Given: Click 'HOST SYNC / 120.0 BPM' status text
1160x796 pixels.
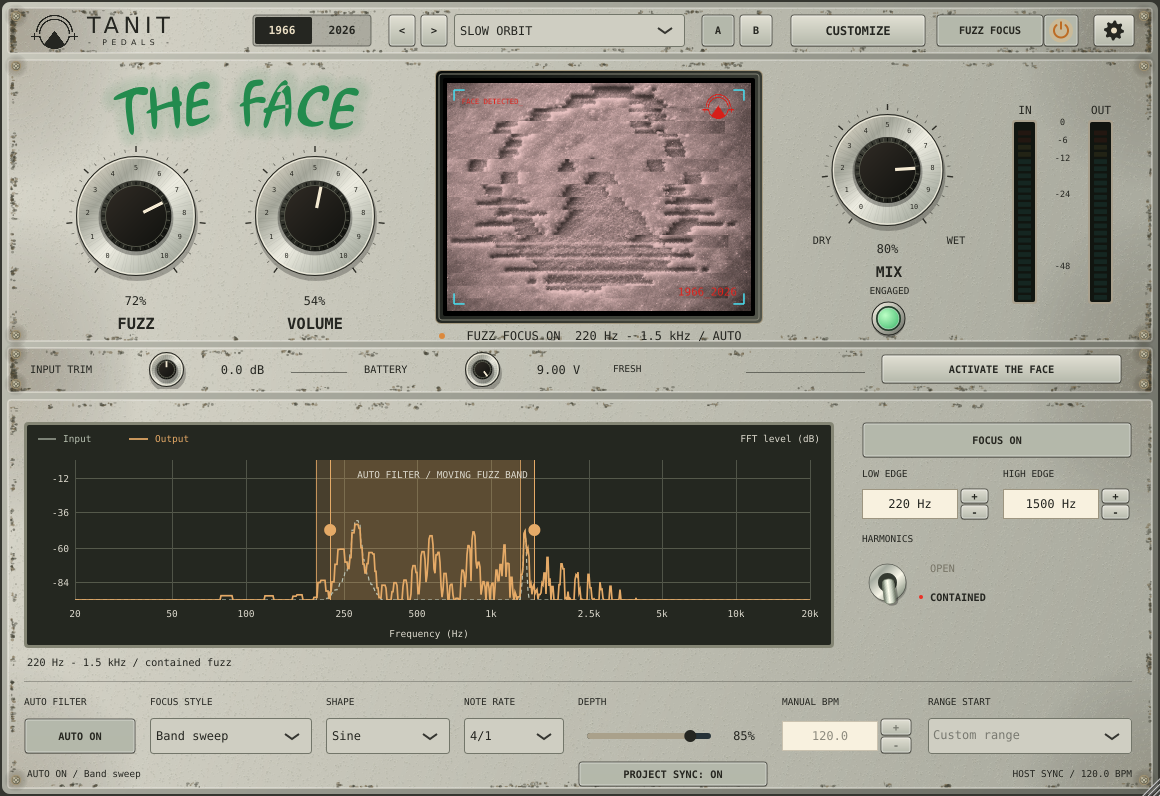Looking at the screenshot, I should click(x=1072, y=774).
